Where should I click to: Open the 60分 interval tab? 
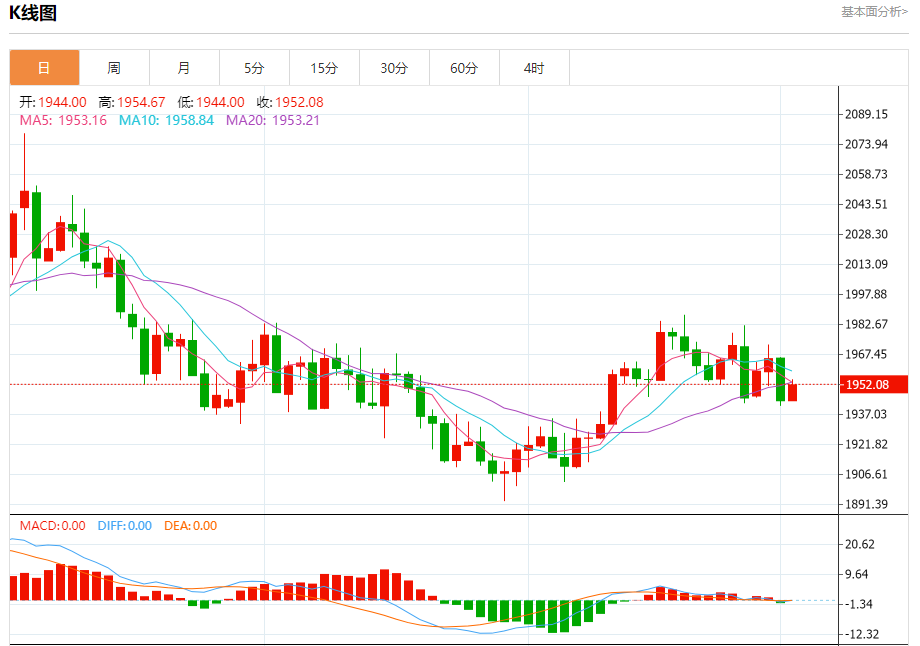coord(464,68)
